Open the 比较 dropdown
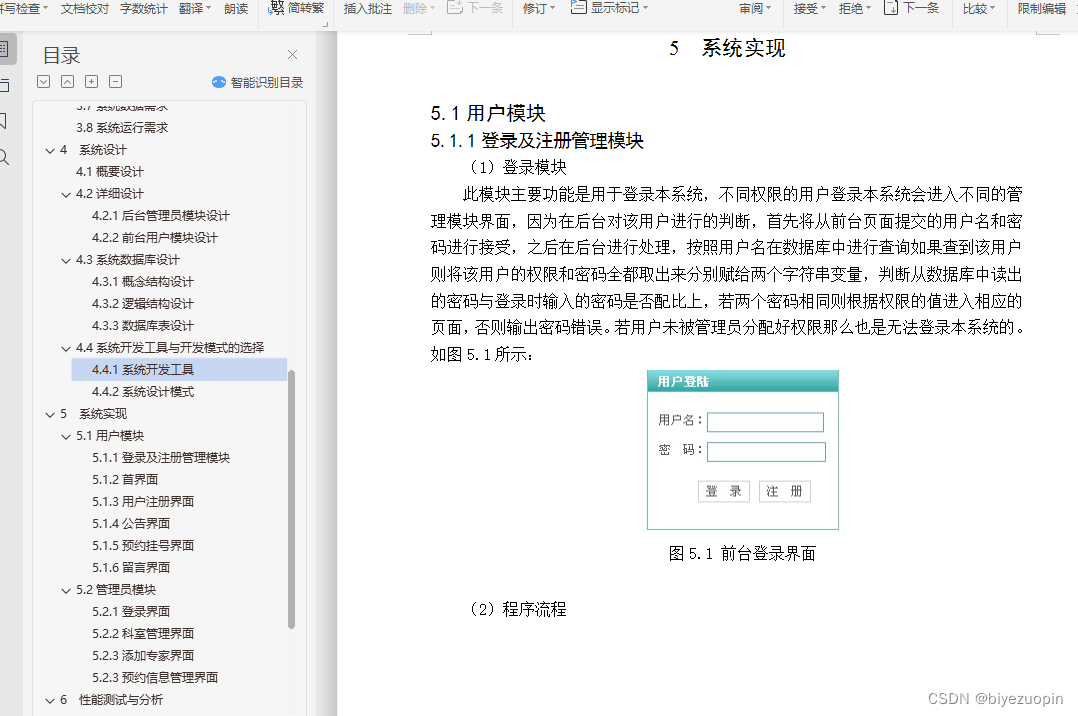Image resolution: width=1078 pixels, height=716 pixels. pos(978,8)
